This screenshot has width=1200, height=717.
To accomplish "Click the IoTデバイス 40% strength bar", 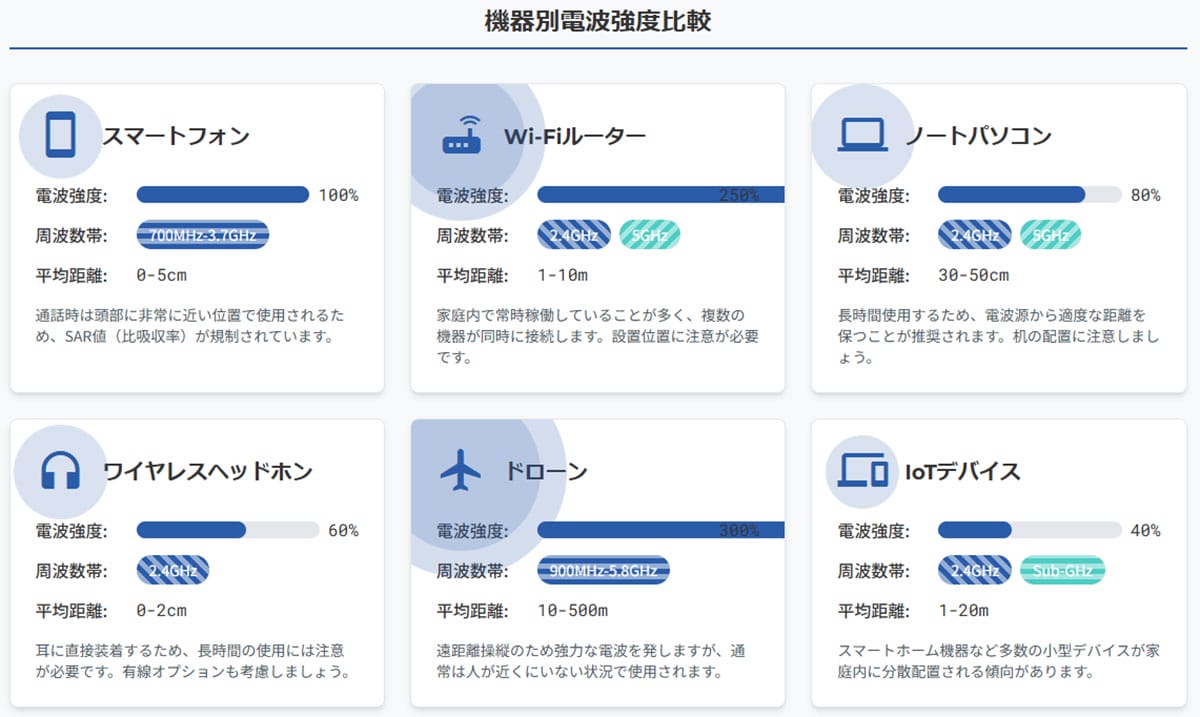I will 1029,530.
